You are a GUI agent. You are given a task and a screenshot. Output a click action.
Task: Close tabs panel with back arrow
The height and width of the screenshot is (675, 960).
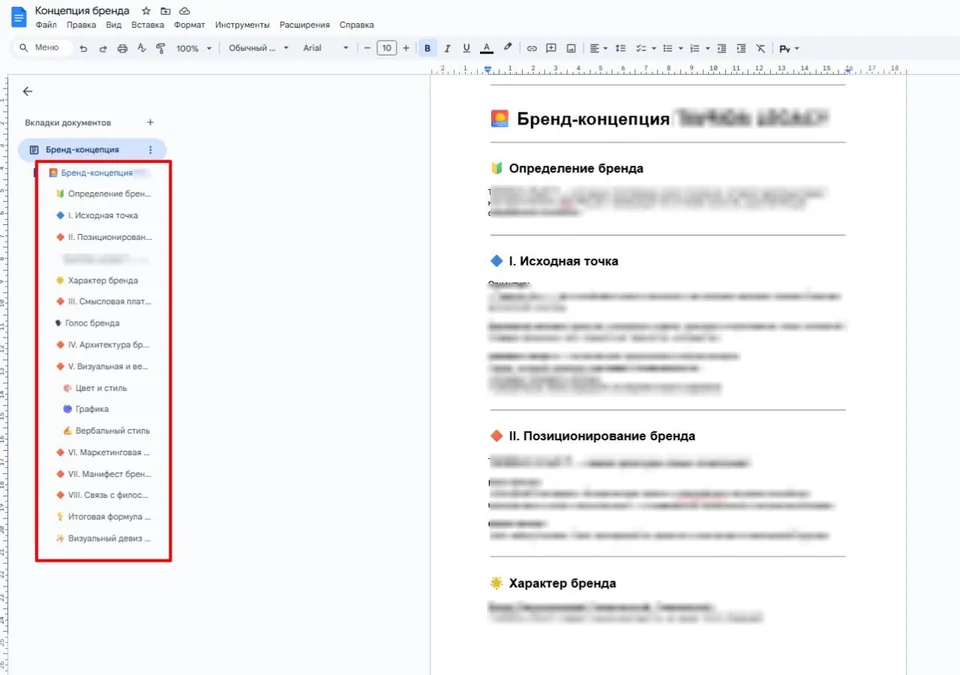(x=28, y=91)
